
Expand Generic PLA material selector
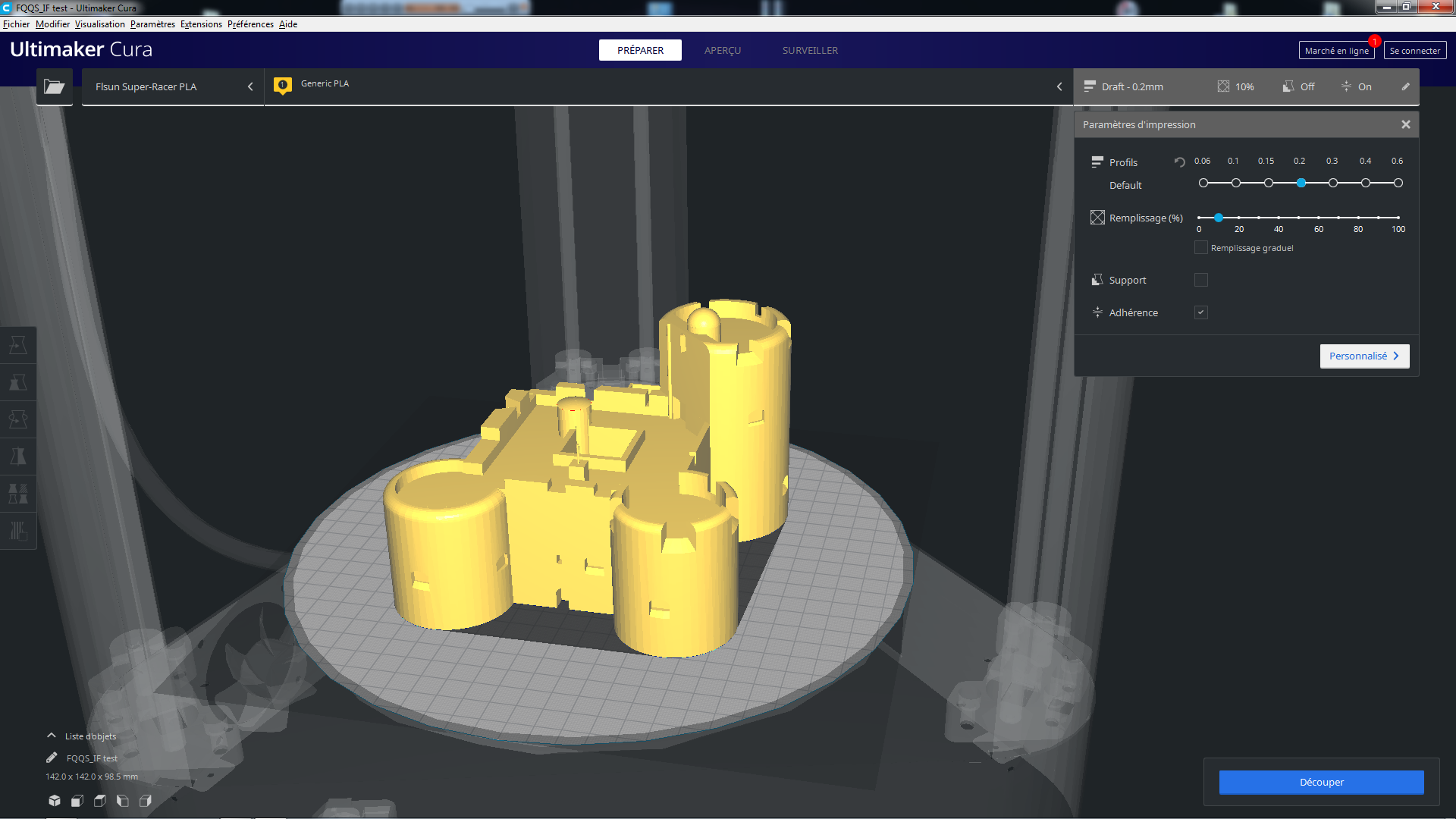pos(669,86)
